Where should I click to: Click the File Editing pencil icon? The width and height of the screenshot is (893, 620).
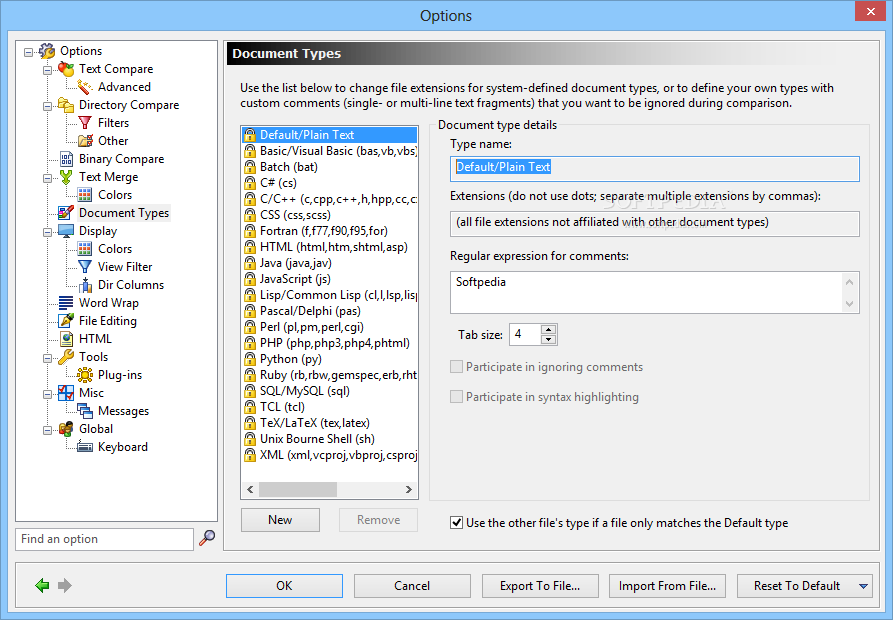[66, 321]
